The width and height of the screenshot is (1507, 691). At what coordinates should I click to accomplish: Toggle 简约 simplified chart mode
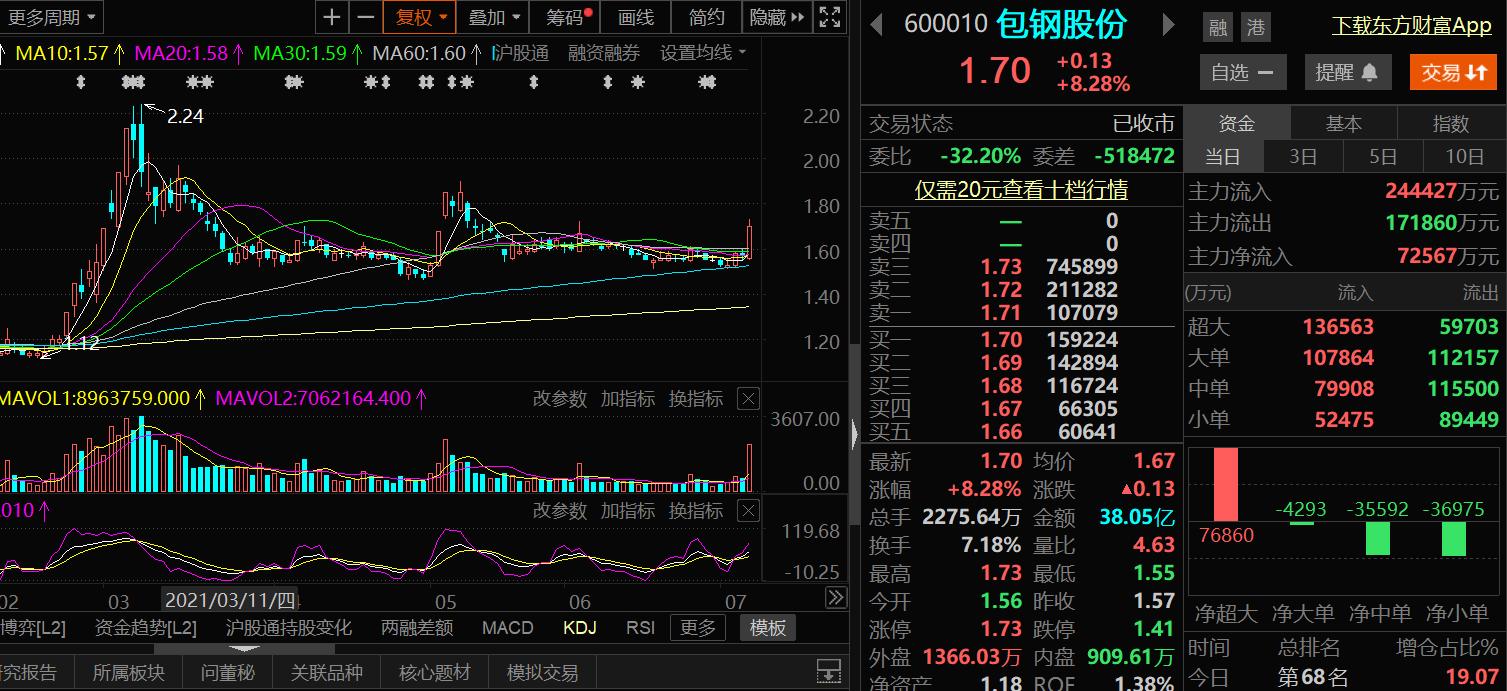point(705,17)
